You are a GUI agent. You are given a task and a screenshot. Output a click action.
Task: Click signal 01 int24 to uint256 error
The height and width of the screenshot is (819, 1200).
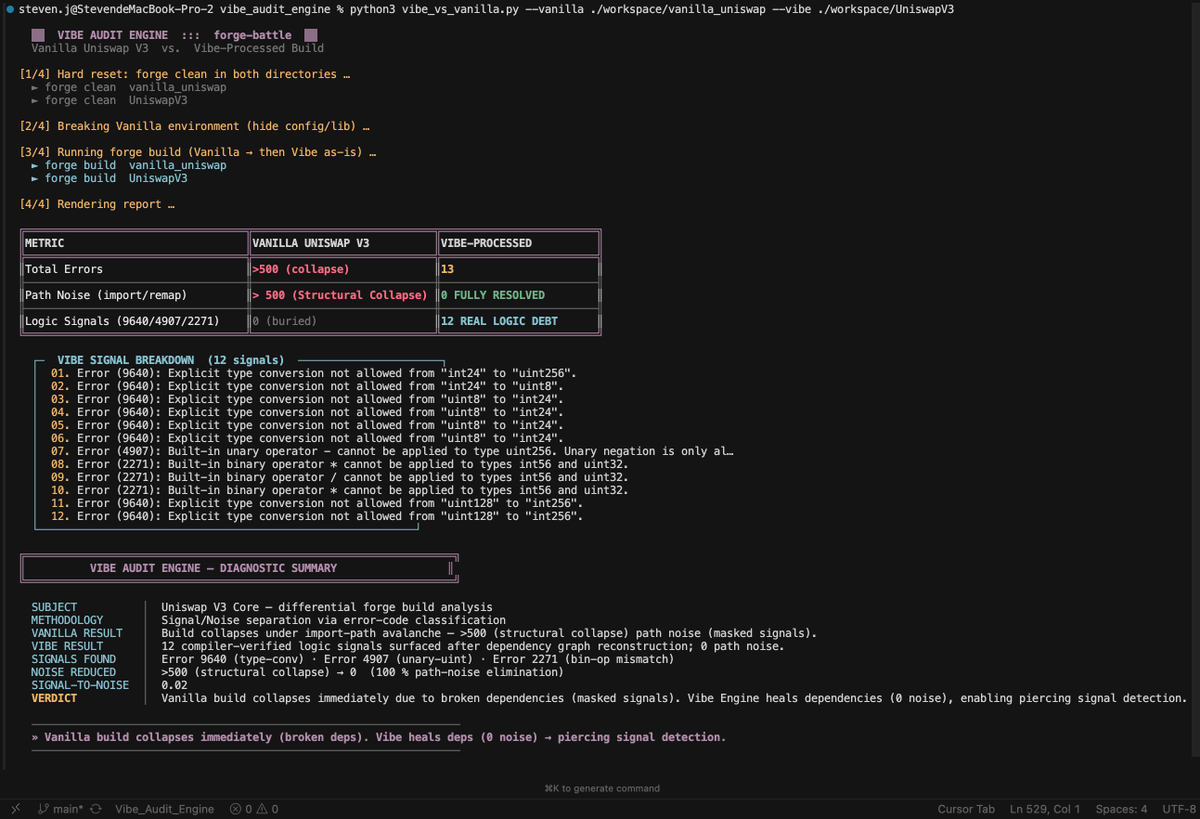[x=314, y=373]
